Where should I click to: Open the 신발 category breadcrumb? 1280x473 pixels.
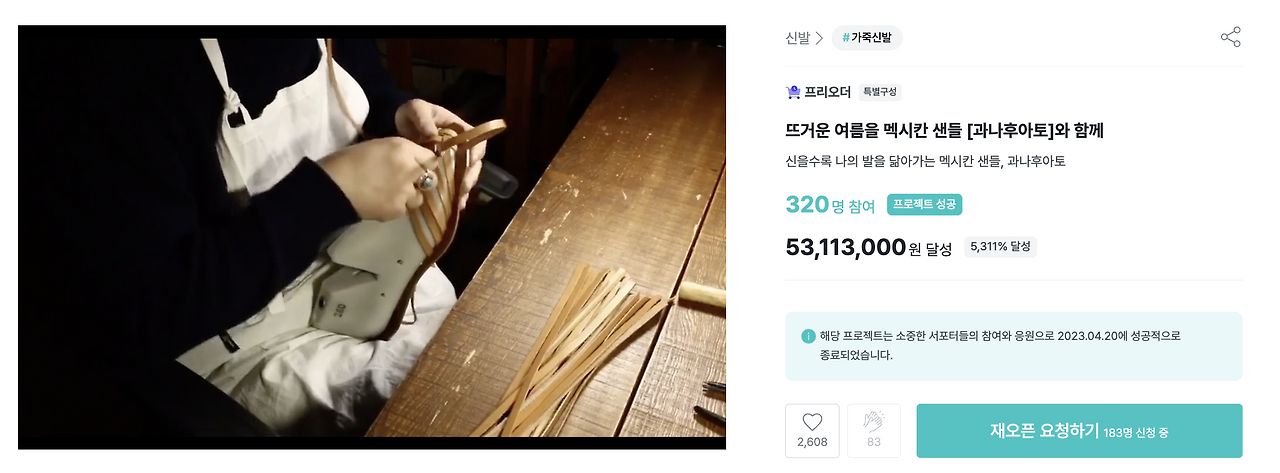797,38
